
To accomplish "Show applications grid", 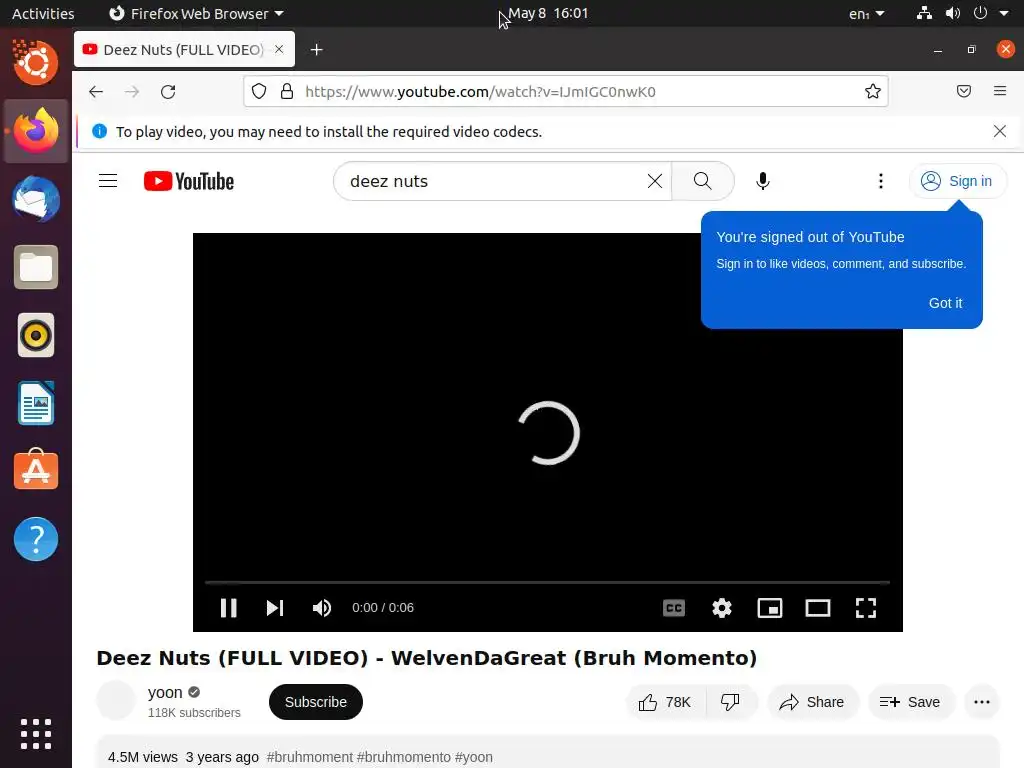I will (x=36, y=734).
